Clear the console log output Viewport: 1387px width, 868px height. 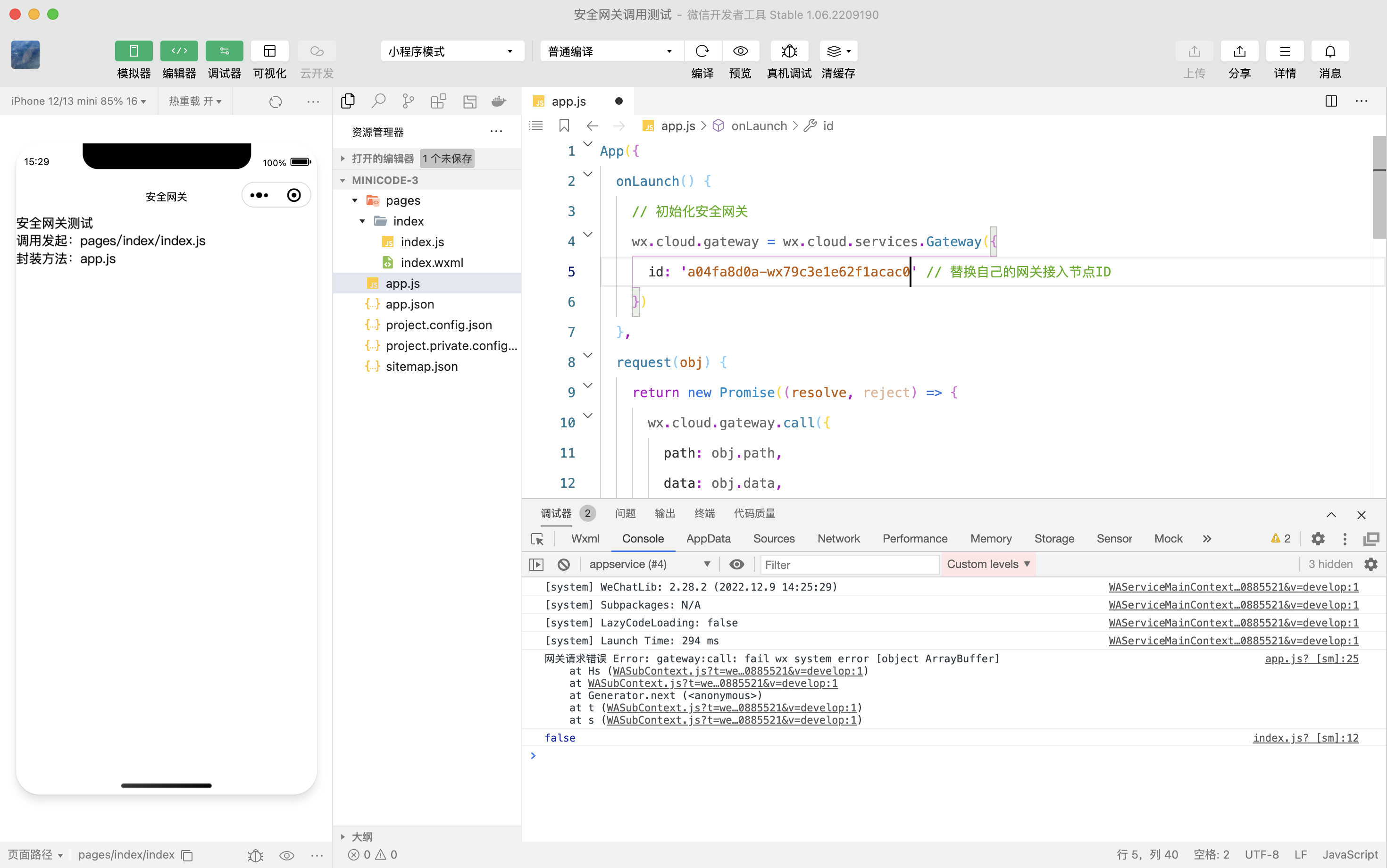pyautogui.click(x=563, y=564)
